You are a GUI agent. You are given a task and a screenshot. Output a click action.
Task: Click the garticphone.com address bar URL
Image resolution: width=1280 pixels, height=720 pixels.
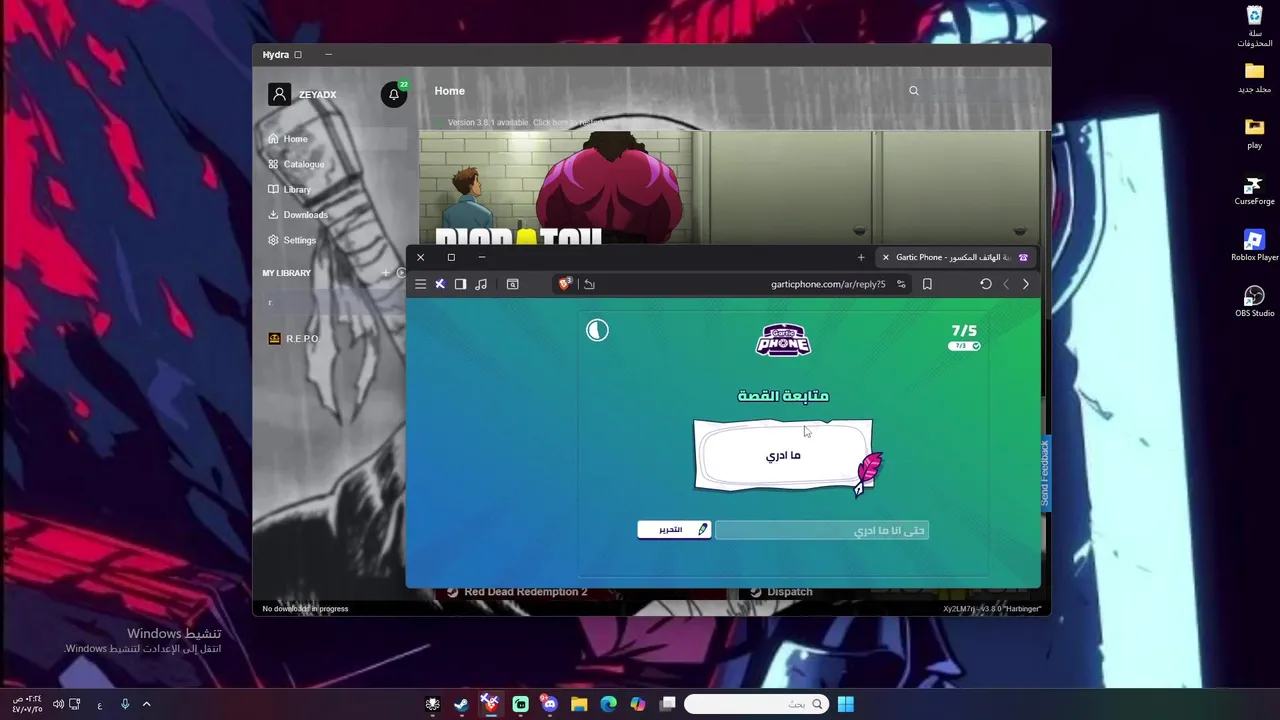tap(828, 284)
